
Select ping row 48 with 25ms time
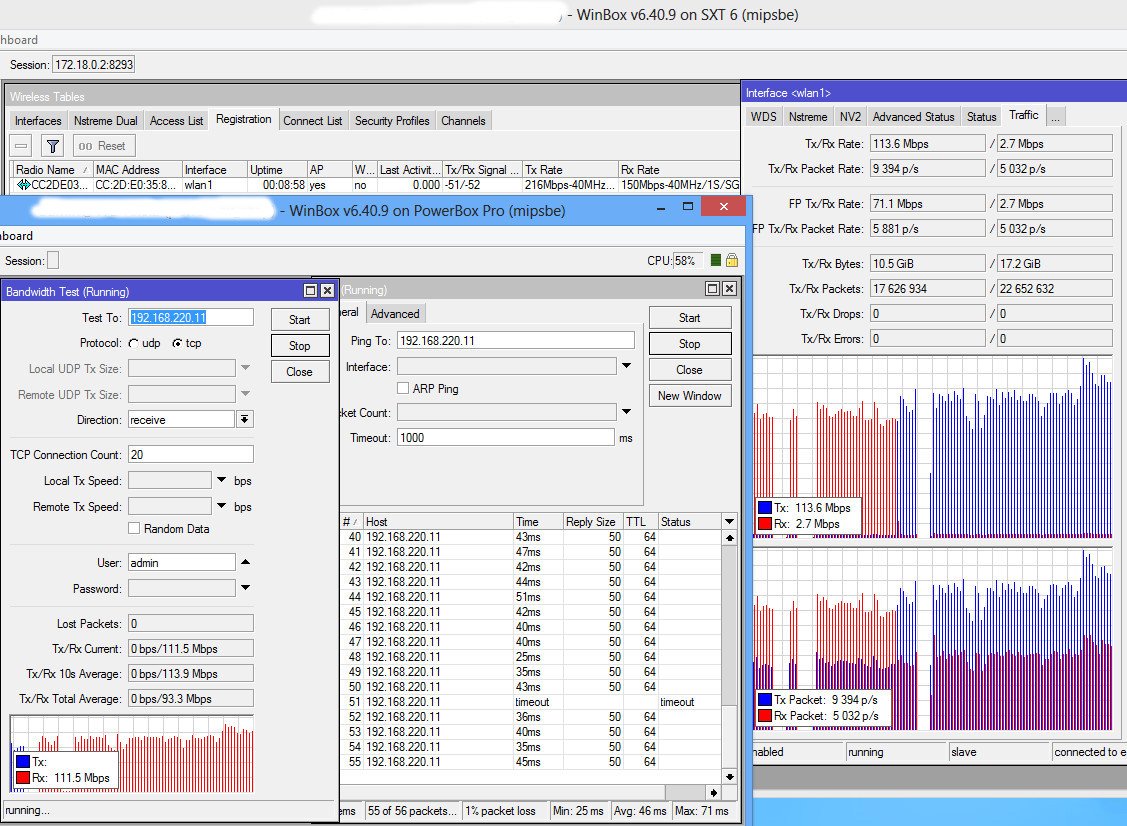click(532, 656)
